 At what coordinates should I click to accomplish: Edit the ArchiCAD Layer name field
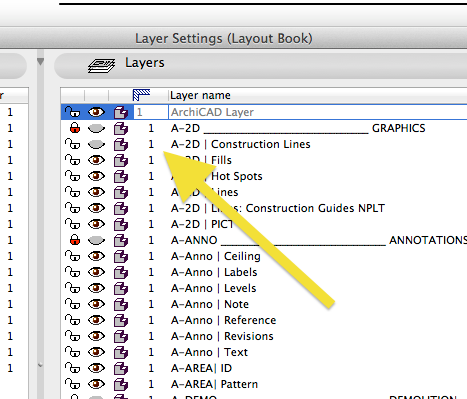pyautogui.click(x=318, y=112)
